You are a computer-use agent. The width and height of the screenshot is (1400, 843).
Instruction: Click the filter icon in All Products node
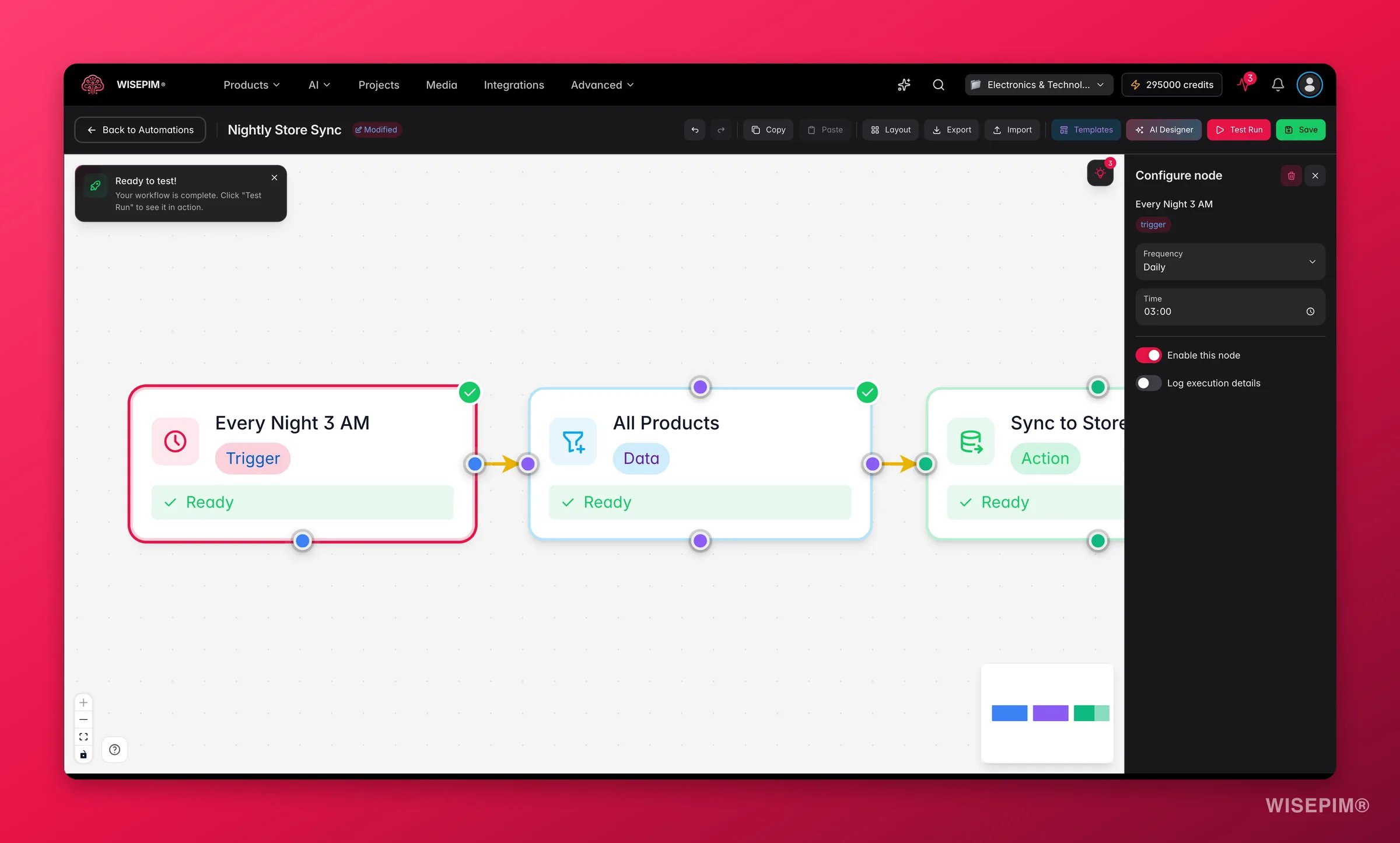point(573,441)
